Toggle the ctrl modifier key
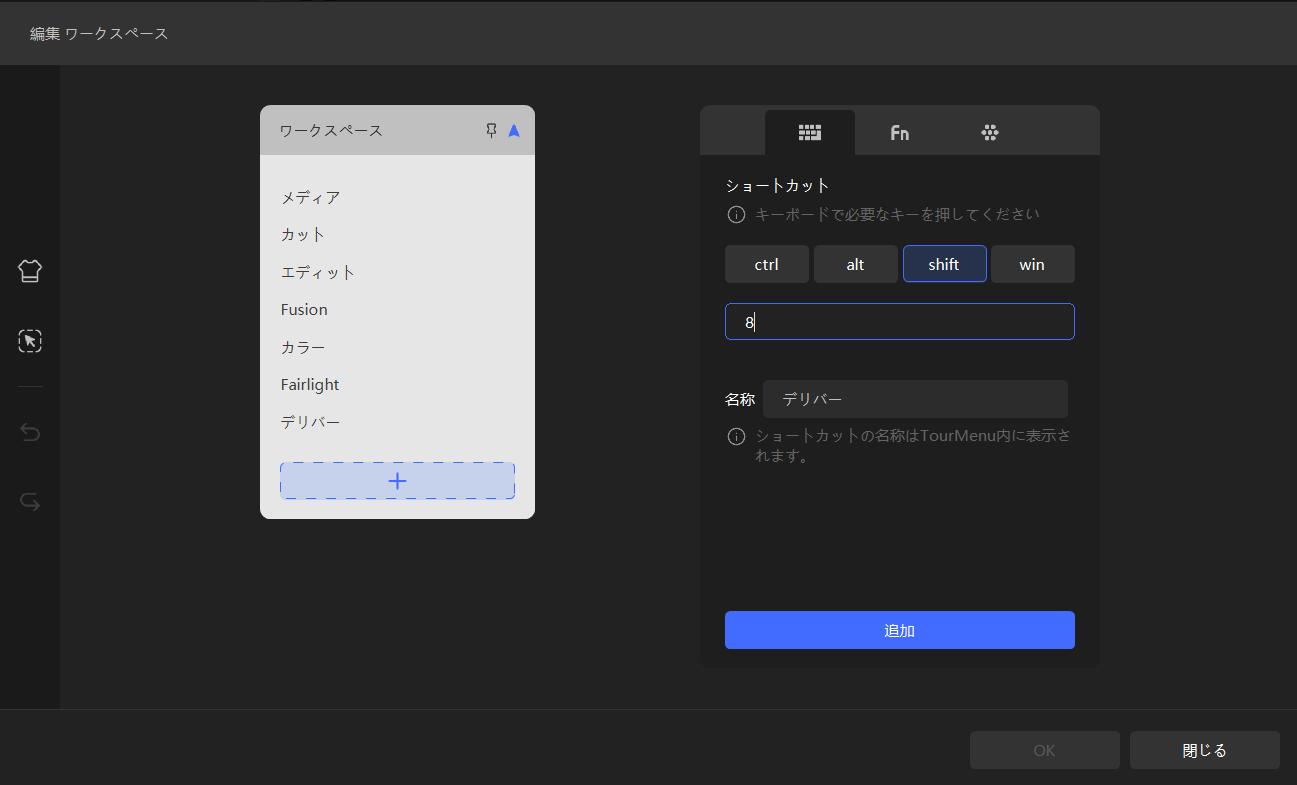 click(767, 264)
